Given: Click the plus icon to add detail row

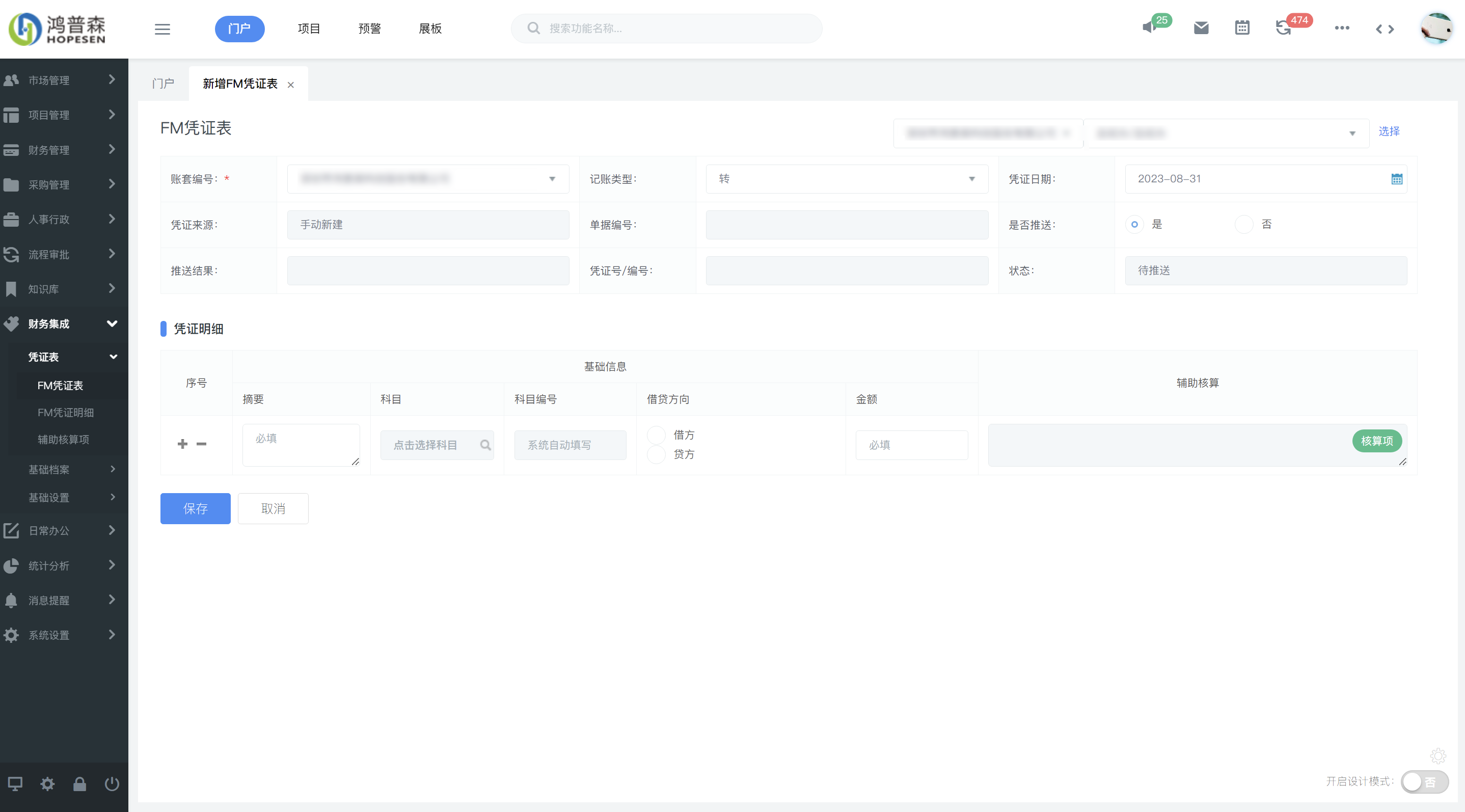Looking at the screenshot, I should tap(182, 444).
